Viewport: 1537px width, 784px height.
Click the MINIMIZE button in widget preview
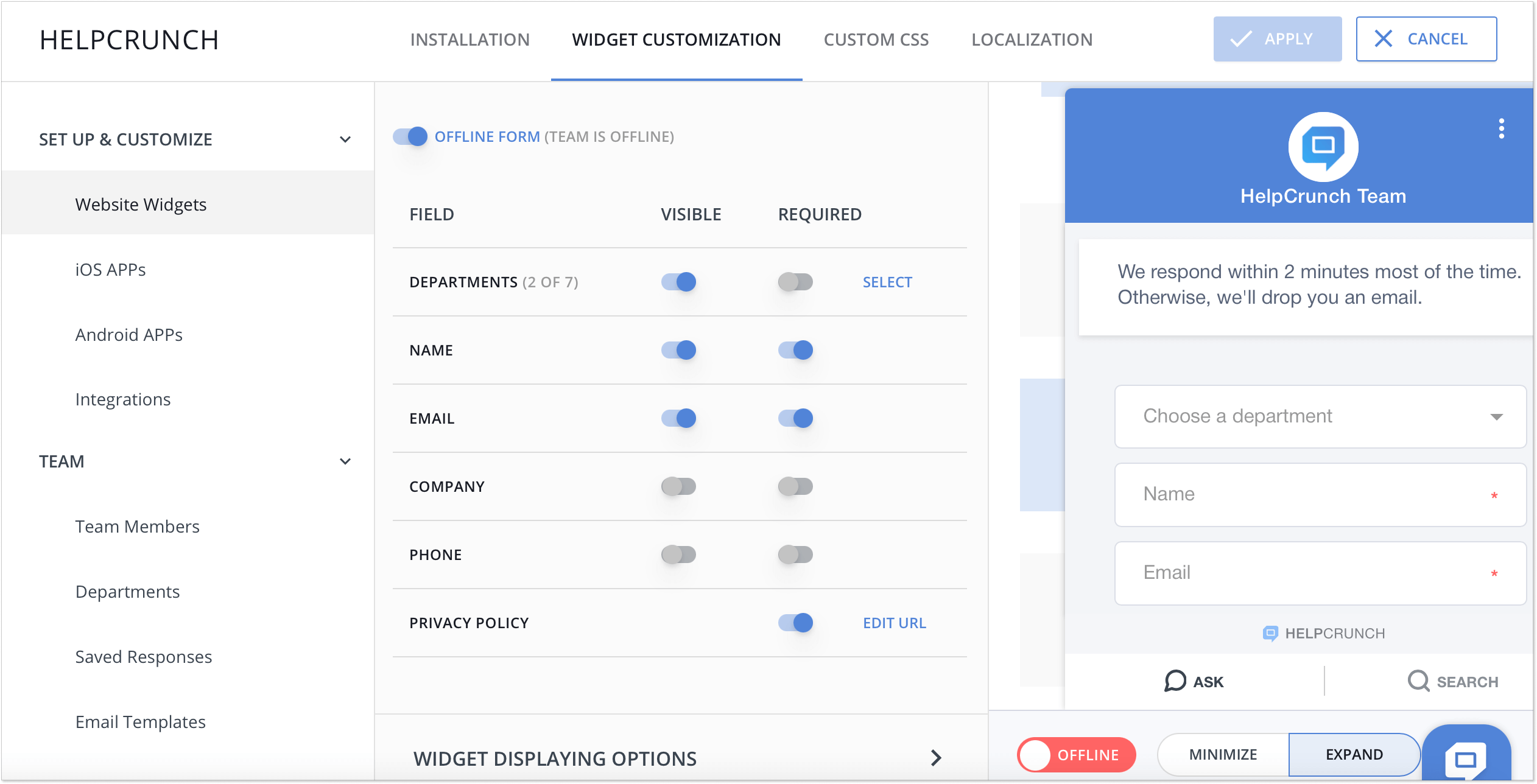1222,753
